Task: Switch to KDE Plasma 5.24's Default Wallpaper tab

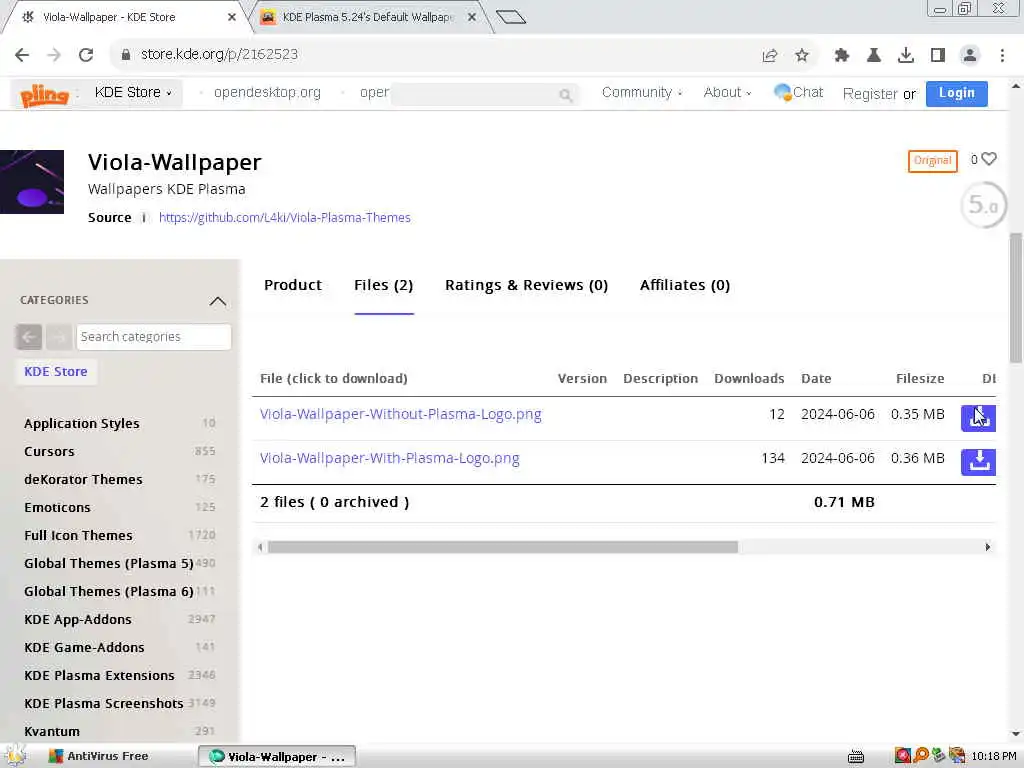Action: (x=366, y=17)
